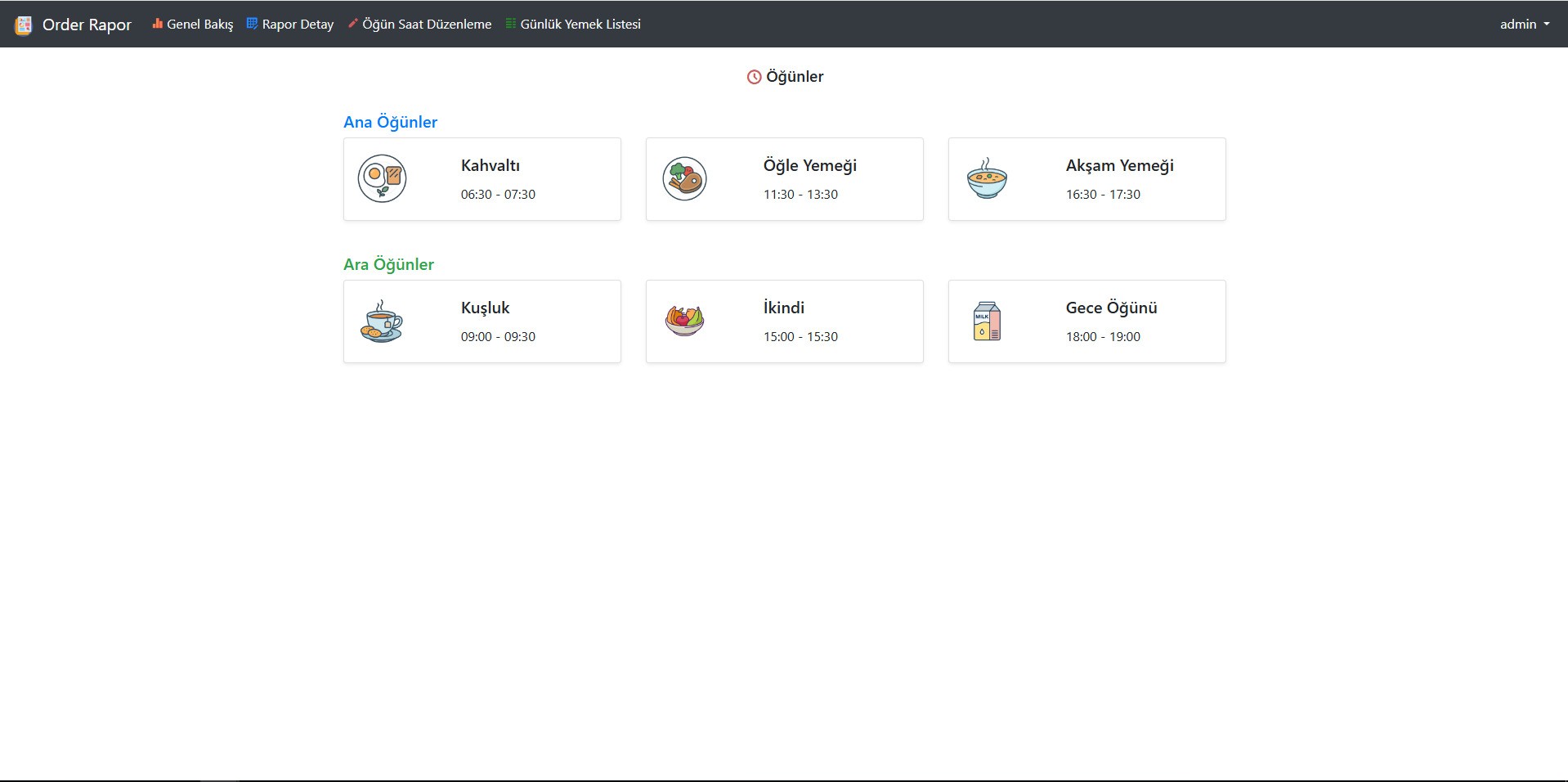This screenshot has width=1568, height=782.
Task: Click the Order Rapor logo icon
Action: (24, 25)
